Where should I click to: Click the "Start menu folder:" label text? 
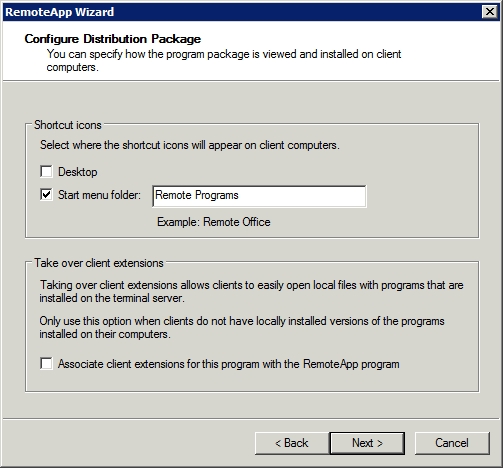[x=99, y=195]
